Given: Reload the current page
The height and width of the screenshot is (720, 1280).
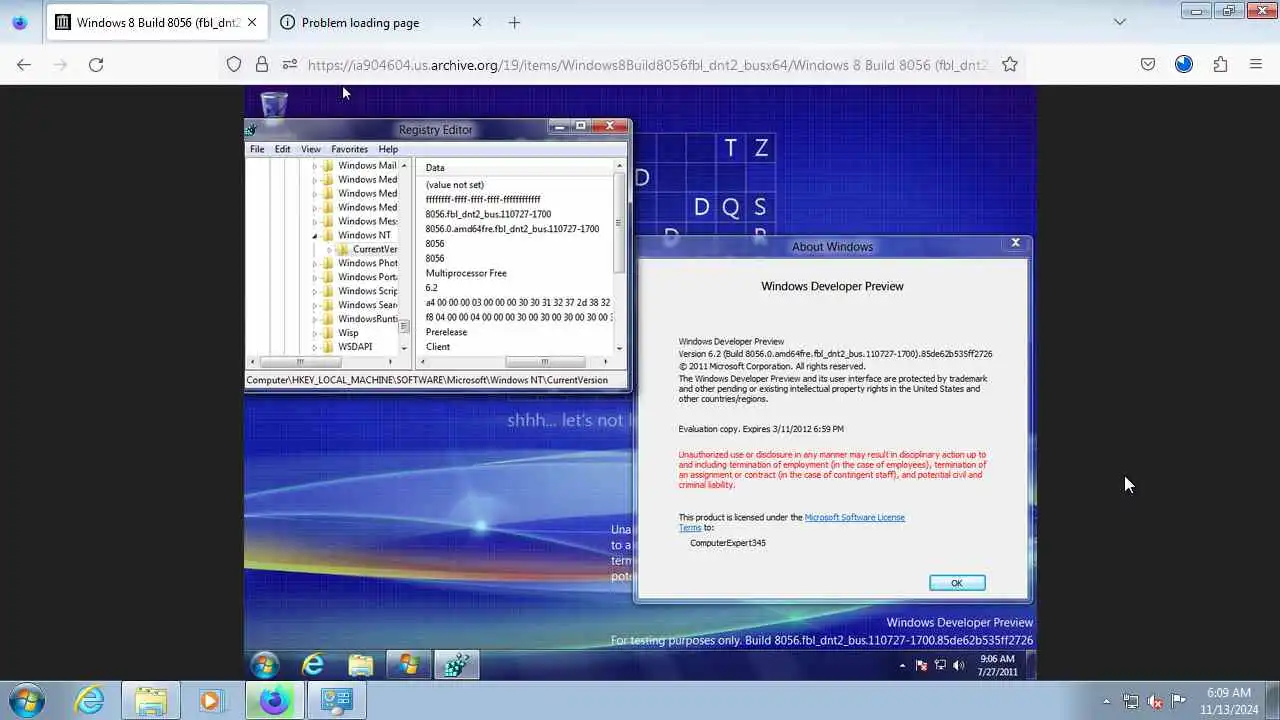Looking at the screenshot, I should pos(96,64).
